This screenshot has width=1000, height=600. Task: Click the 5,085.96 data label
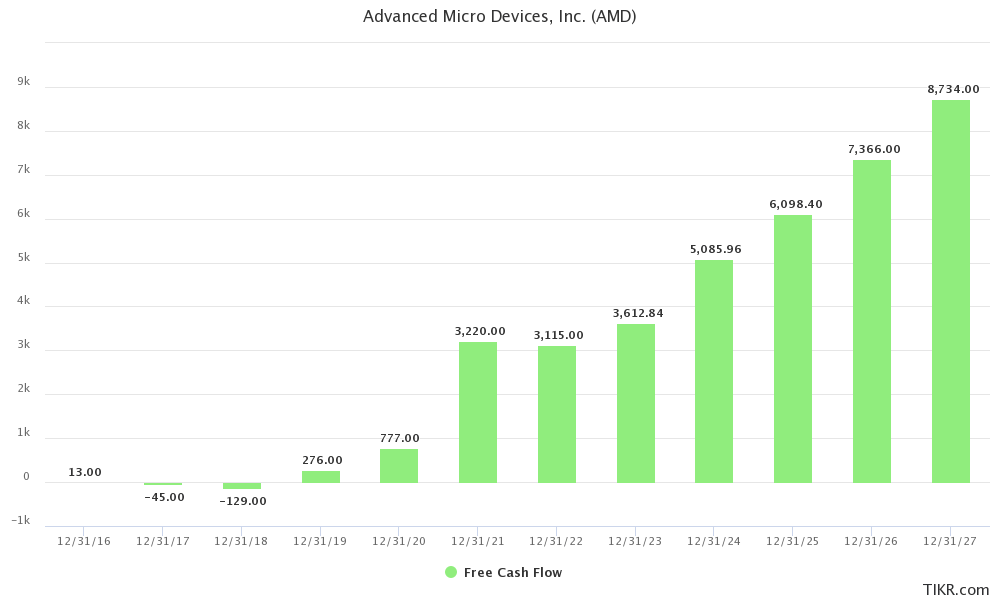(717, 247)
